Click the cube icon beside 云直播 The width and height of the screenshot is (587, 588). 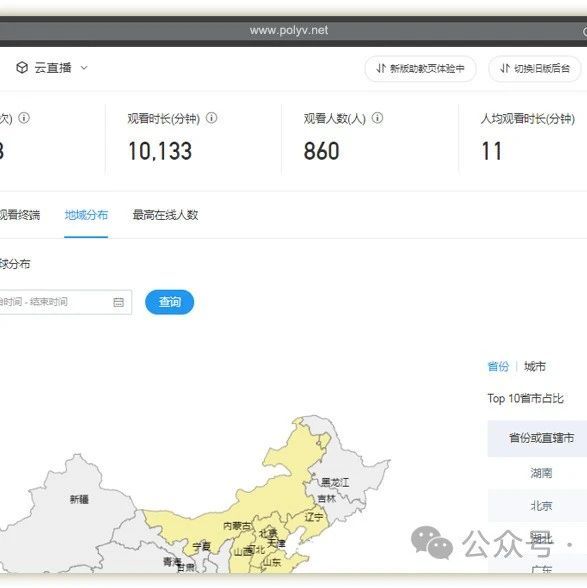point(22,68)
